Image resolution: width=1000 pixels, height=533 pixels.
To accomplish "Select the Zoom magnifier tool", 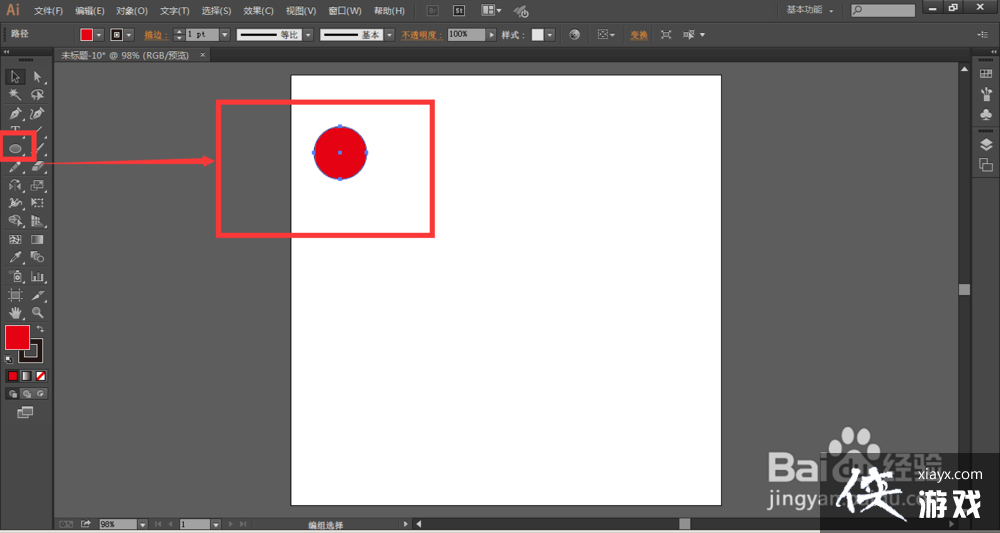I will (x=38, y=313).
